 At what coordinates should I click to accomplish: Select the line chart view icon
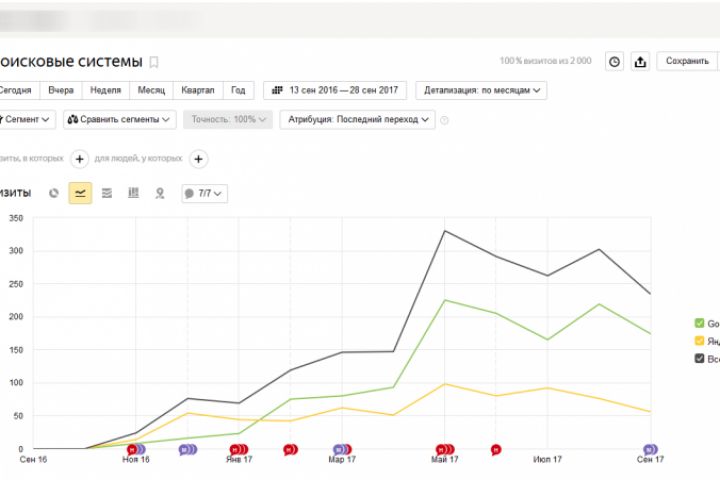click(x=80, y=193)
